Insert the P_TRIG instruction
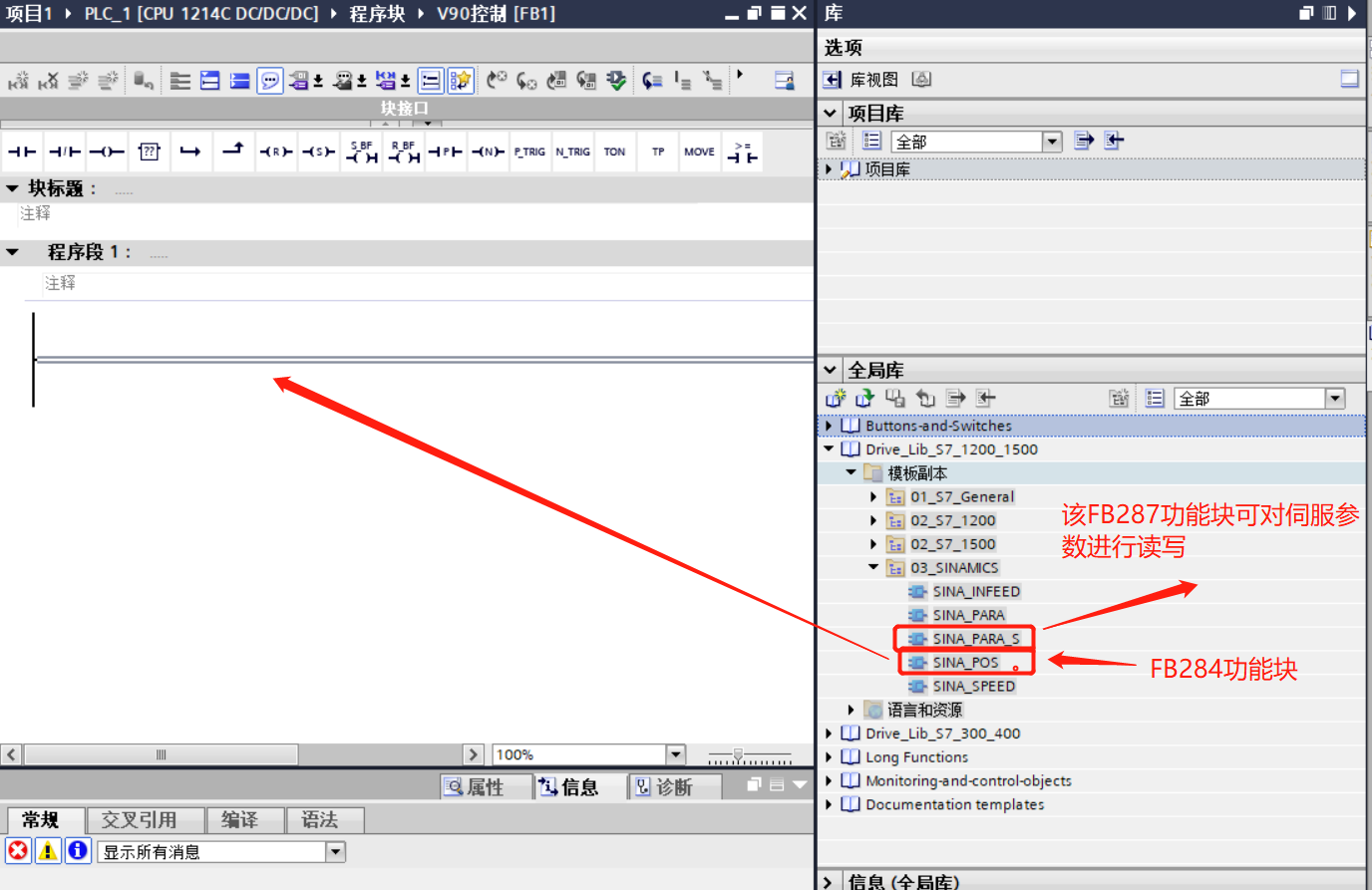The image size is (1372, 890). click(529, 151)
